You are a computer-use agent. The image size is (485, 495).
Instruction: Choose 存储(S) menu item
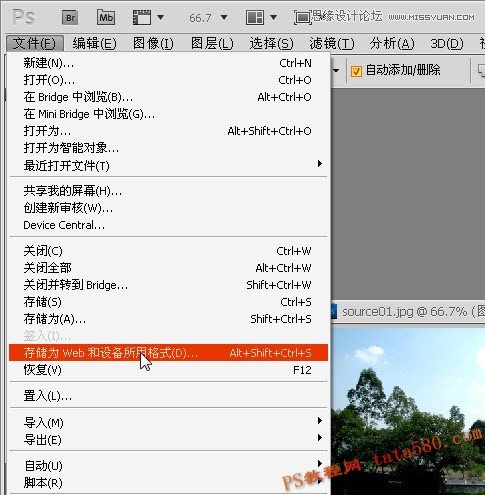tap(168, 302)
